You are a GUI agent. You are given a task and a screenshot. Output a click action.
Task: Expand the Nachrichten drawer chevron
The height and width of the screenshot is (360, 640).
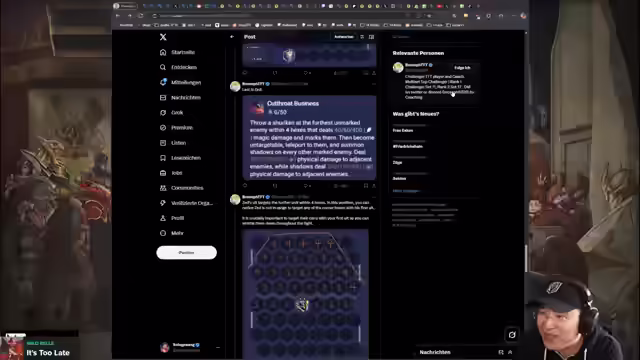click(x=510, y=352)
